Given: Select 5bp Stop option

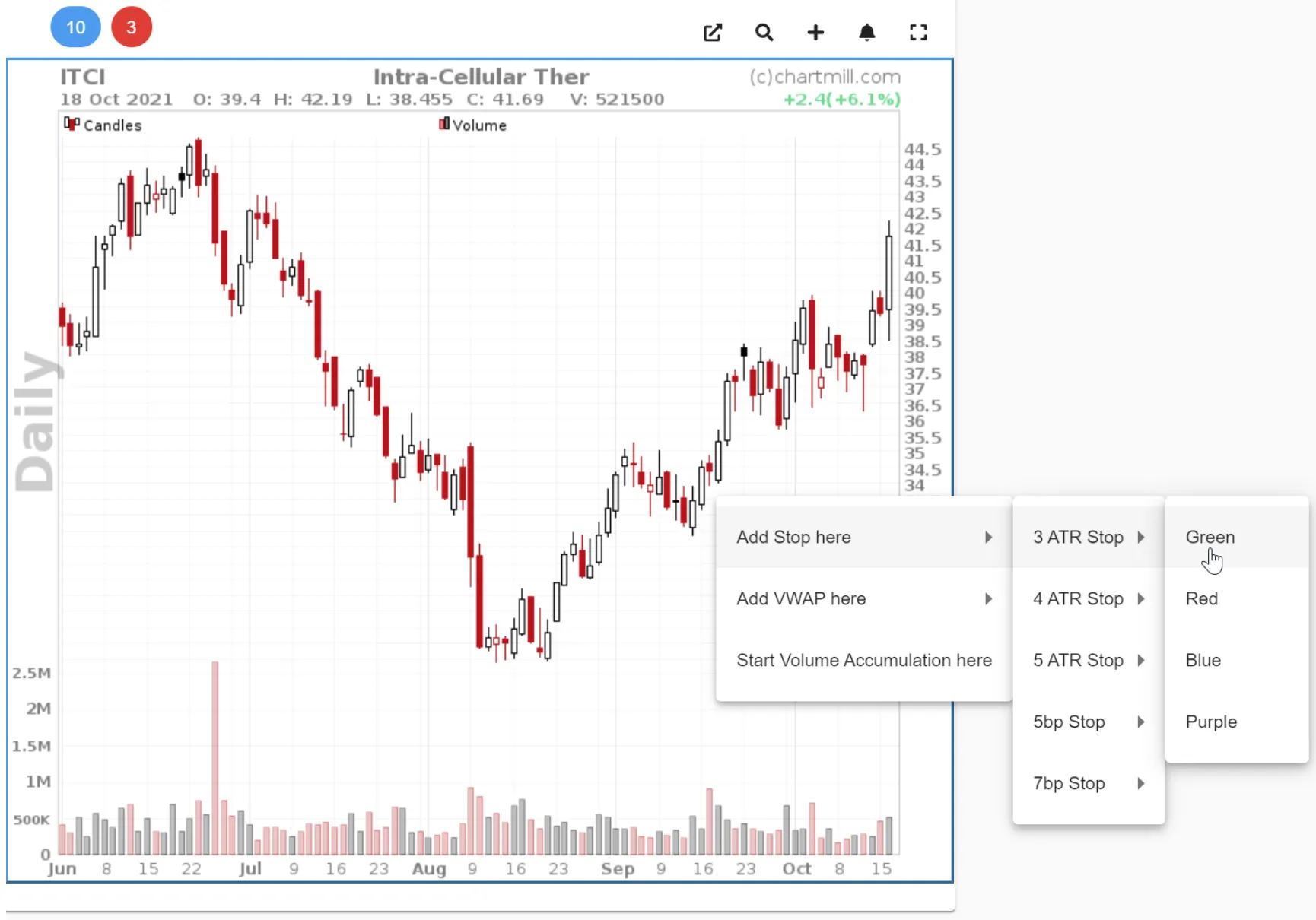Looking at the screenshot, I should (1089, 722).
